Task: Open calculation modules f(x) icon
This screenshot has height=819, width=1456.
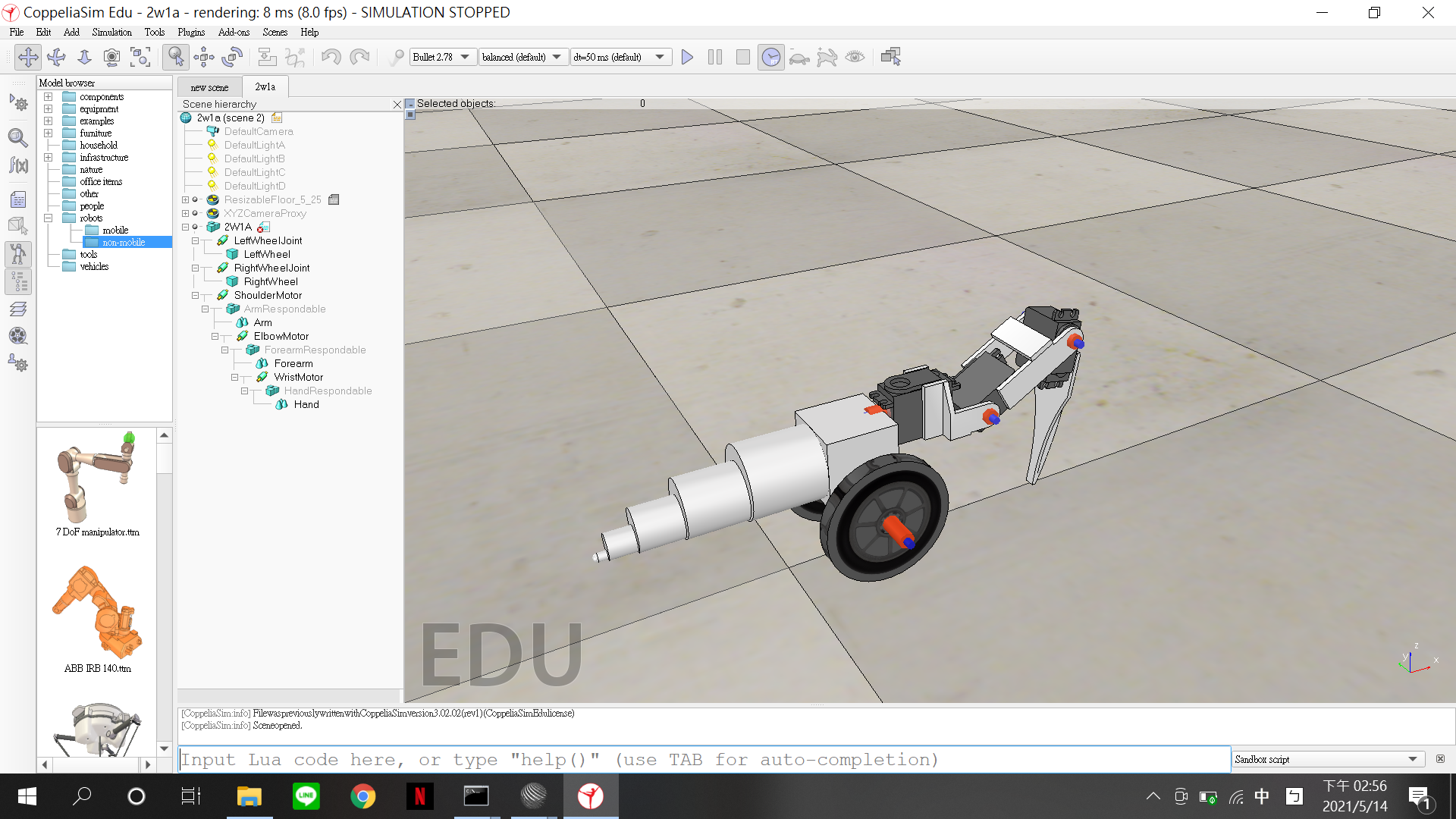Action: 18,165
